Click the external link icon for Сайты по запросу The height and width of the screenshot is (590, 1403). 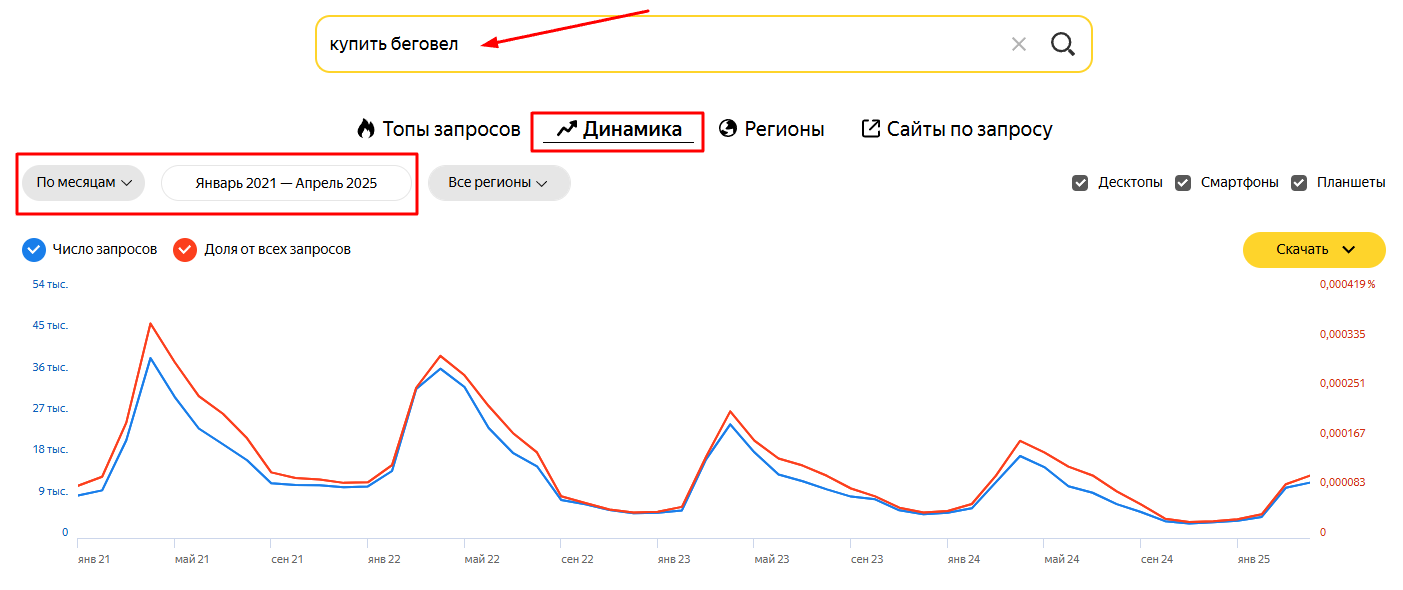[871, 129]
